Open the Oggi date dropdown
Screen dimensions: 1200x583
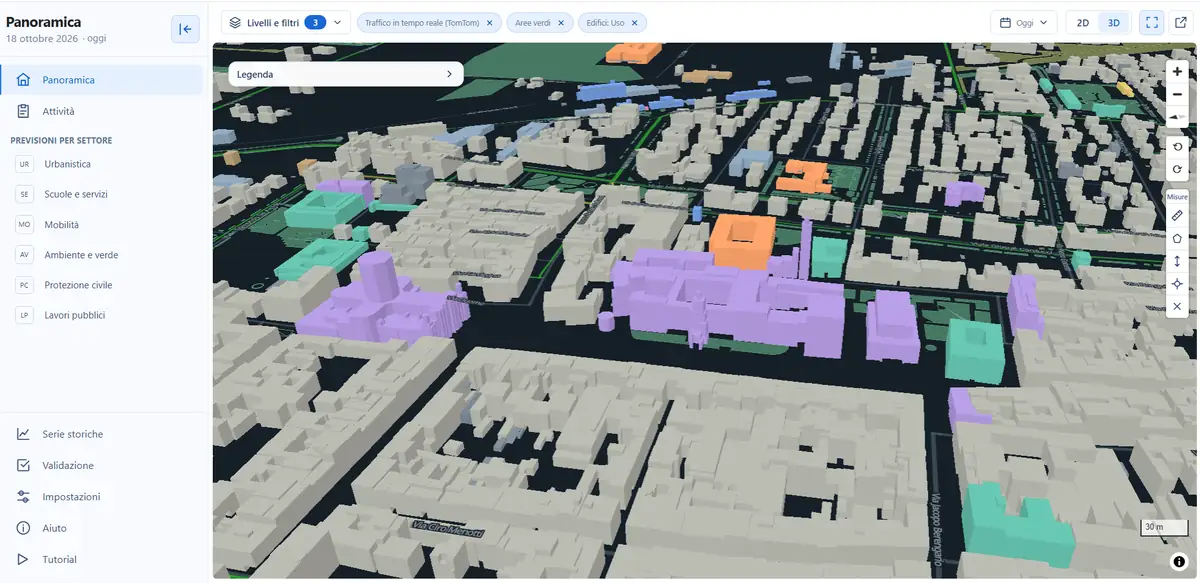[1024, 22]
